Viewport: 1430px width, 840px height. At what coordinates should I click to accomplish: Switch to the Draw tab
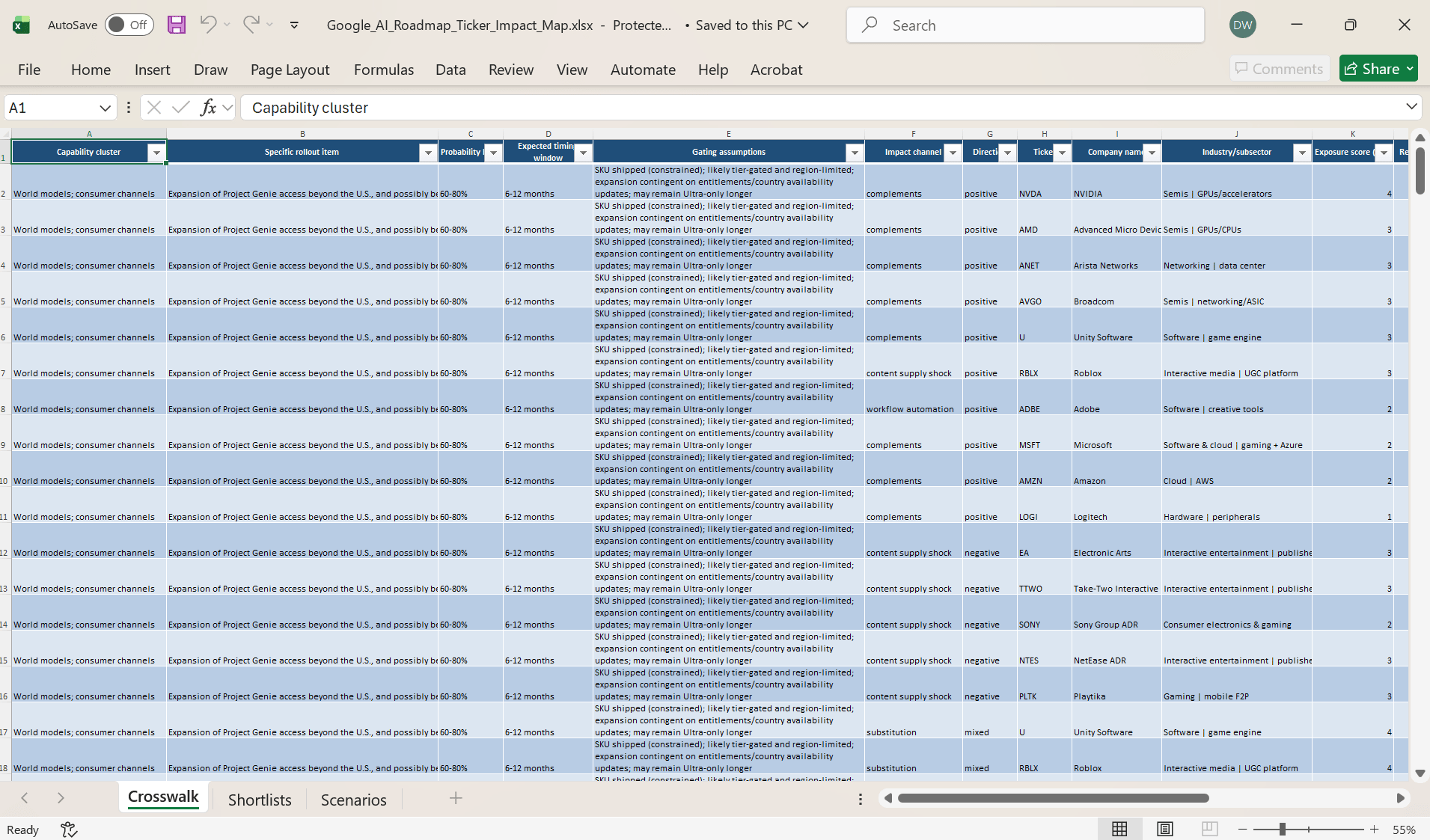pyautogui.click(x=210, y=69)
